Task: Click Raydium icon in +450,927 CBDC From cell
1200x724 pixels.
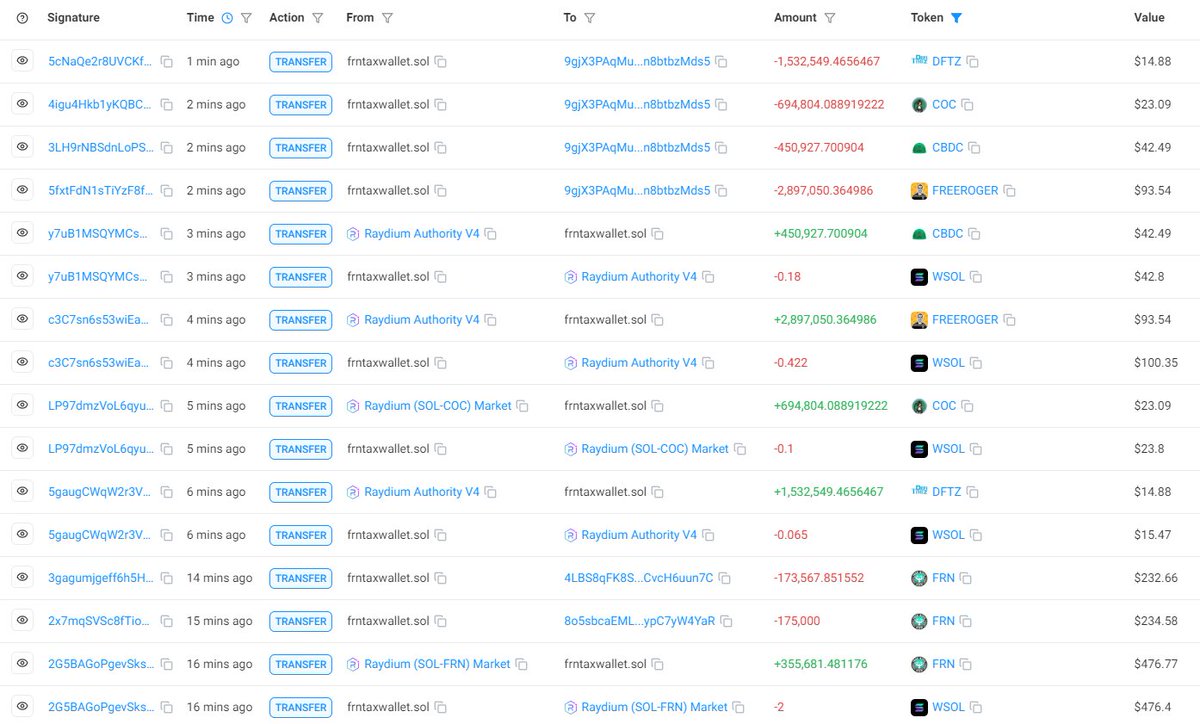Action: click(x=352, y=234)
